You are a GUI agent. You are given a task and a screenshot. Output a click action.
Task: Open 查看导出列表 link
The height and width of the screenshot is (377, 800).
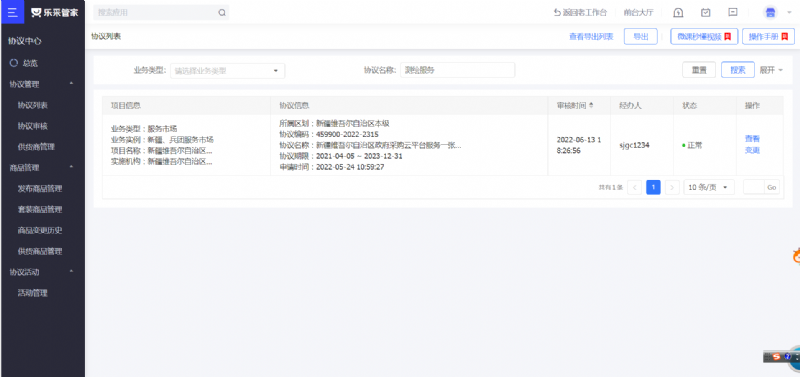point(591,37)
